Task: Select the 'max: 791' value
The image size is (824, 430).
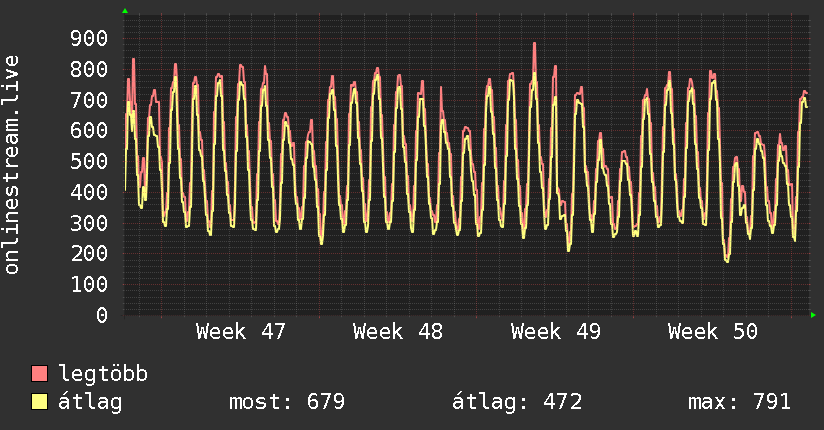Action: pos(739,402)
